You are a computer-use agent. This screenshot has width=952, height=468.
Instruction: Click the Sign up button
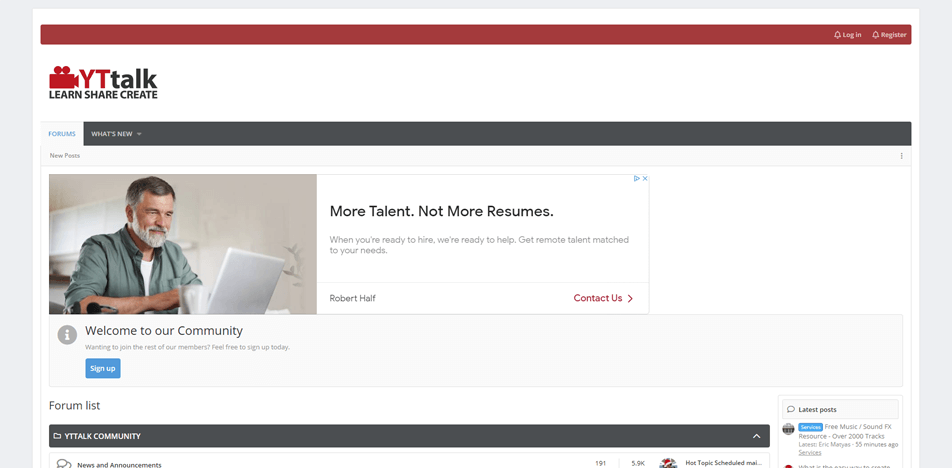coord(103,368)
